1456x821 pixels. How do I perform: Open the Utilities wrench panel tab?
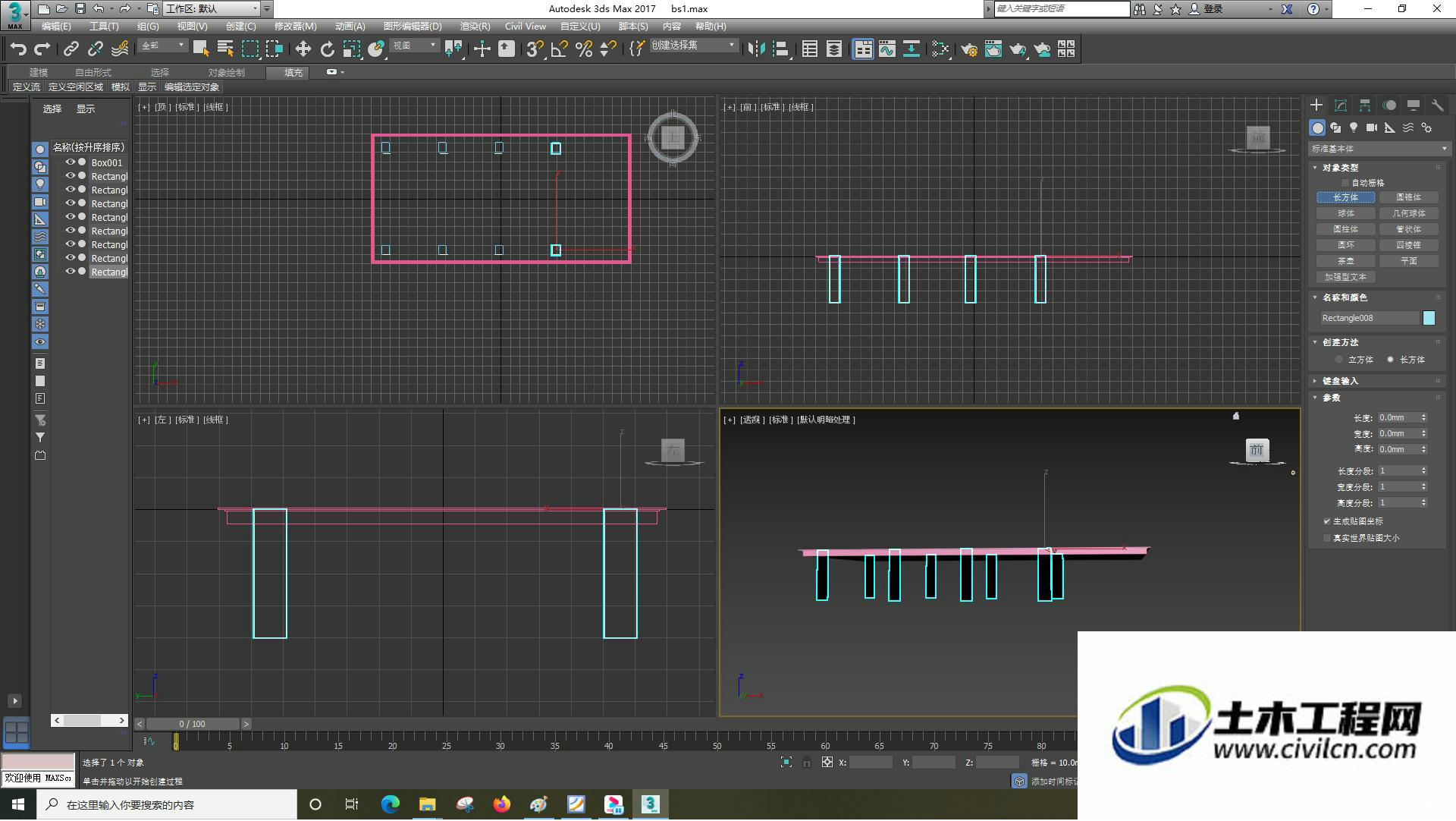click(x=1437, y=105)
